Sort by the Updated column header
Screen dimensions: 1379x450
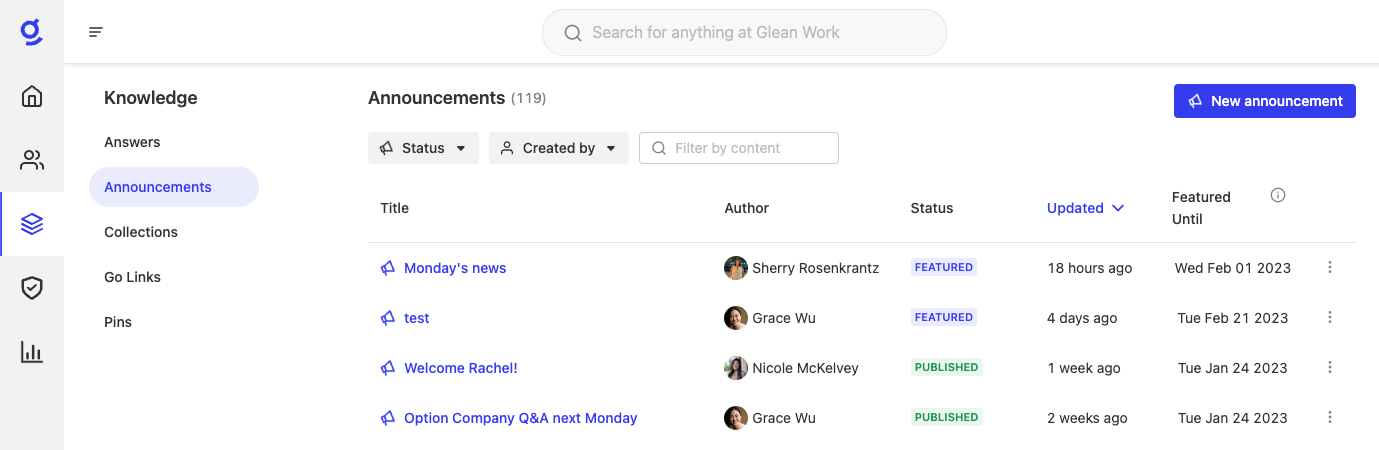tap(1085, 208)
